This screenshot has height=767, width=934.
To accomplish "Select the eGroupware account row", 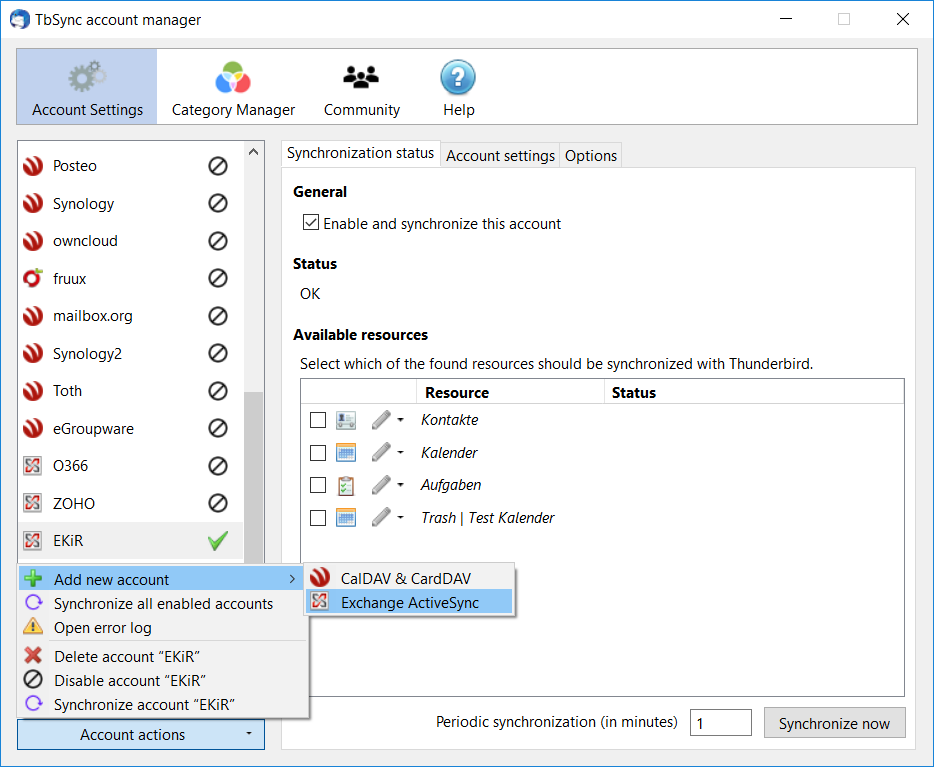I will 131,428.
